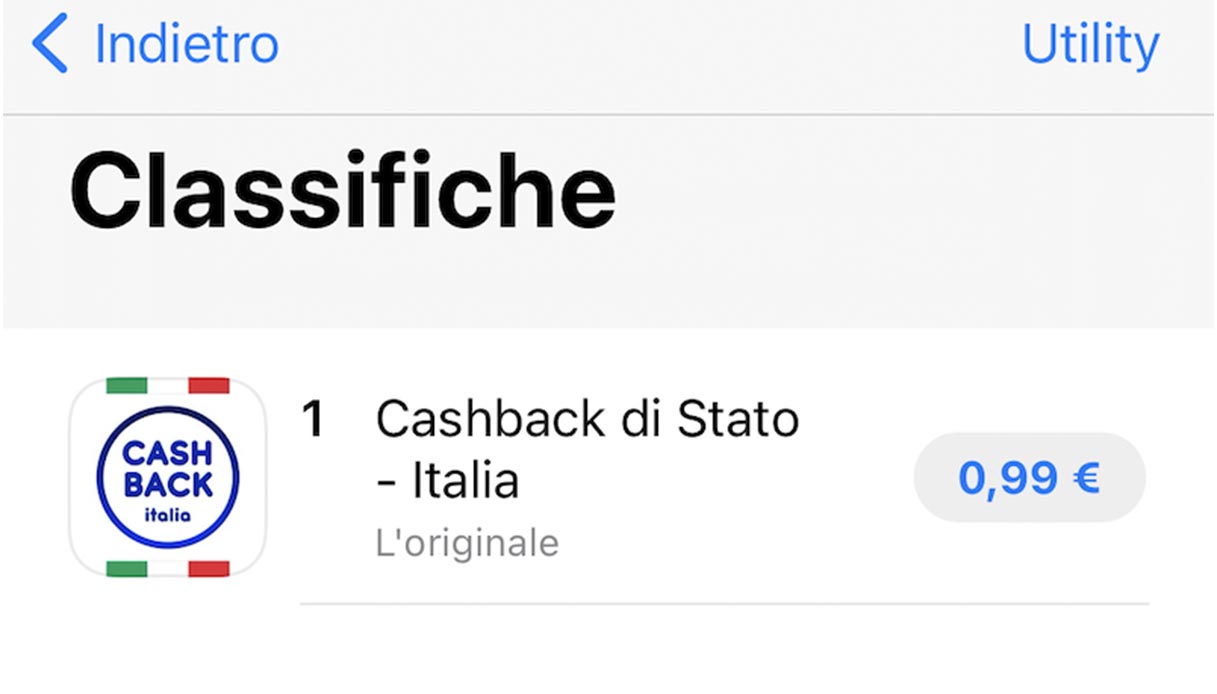Click the top red stripe on the app icon
Viewport: 1217px width, 694px height.
209,386
